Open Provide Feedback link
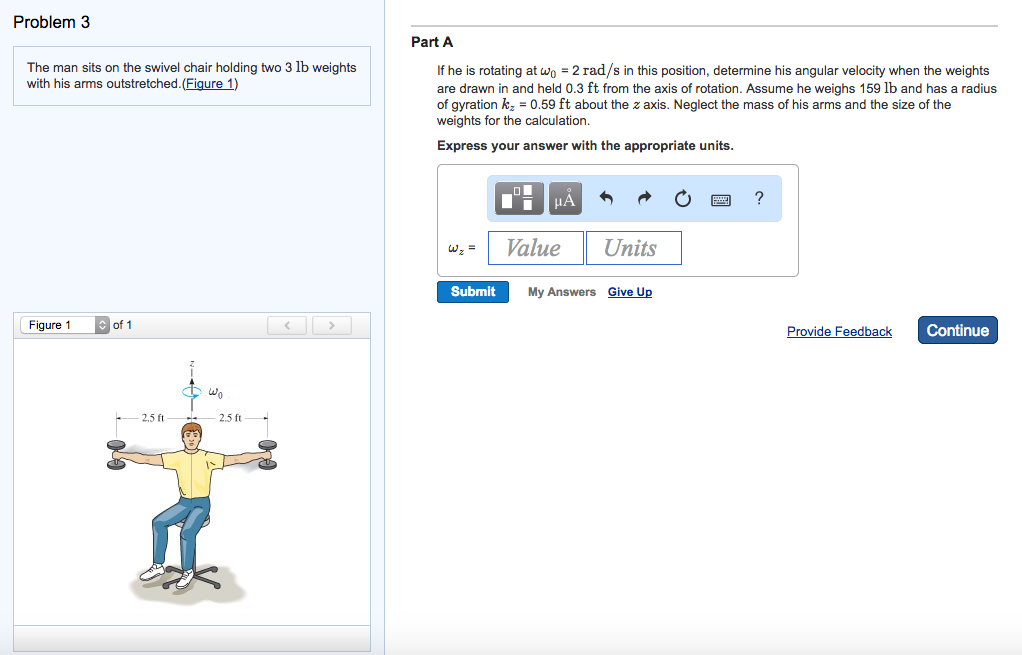Screen dimensions: 1022x655 pyautogui.click(x=839, y=331)
